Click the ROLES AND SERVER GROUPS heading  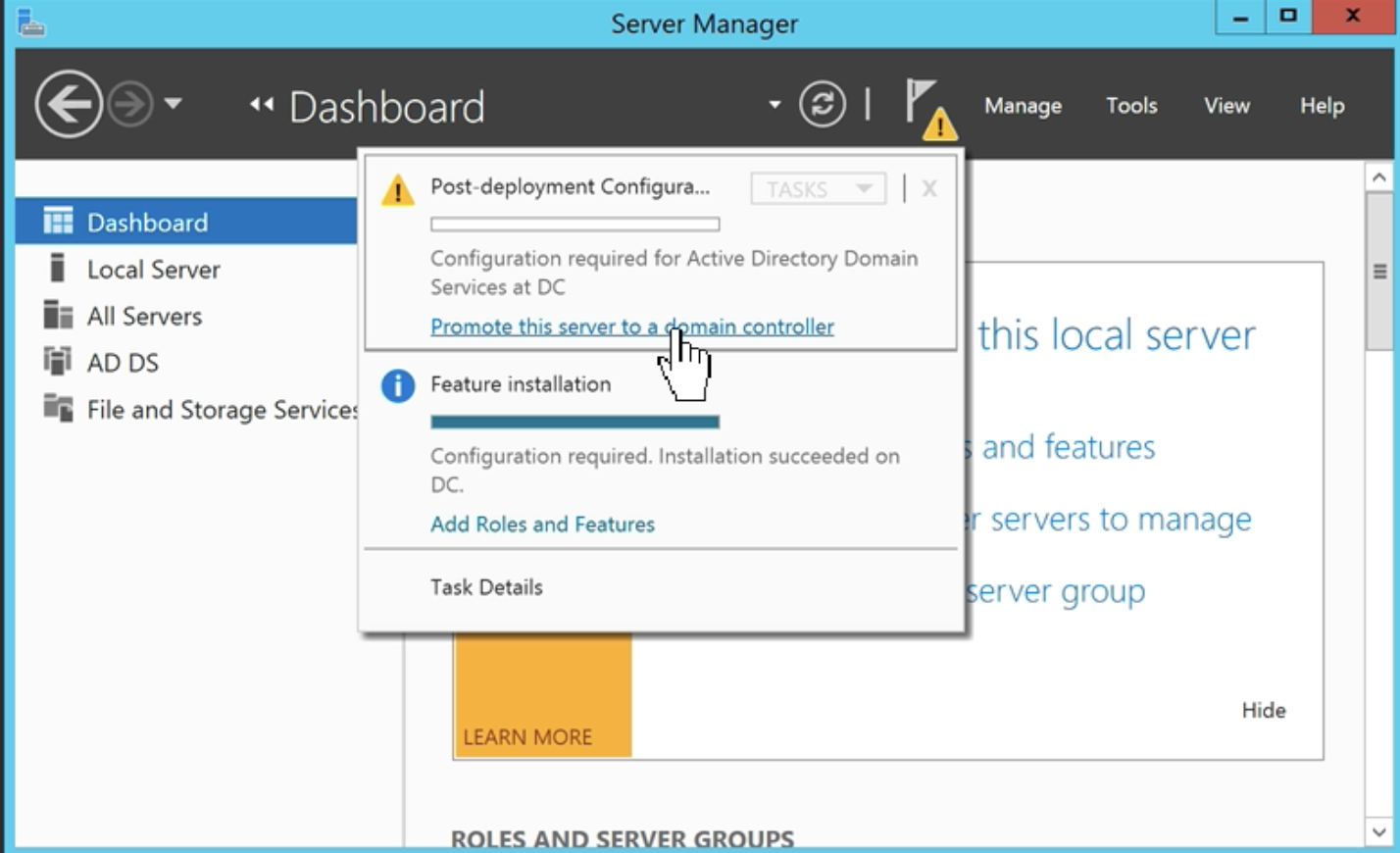[x=623, y=839]
